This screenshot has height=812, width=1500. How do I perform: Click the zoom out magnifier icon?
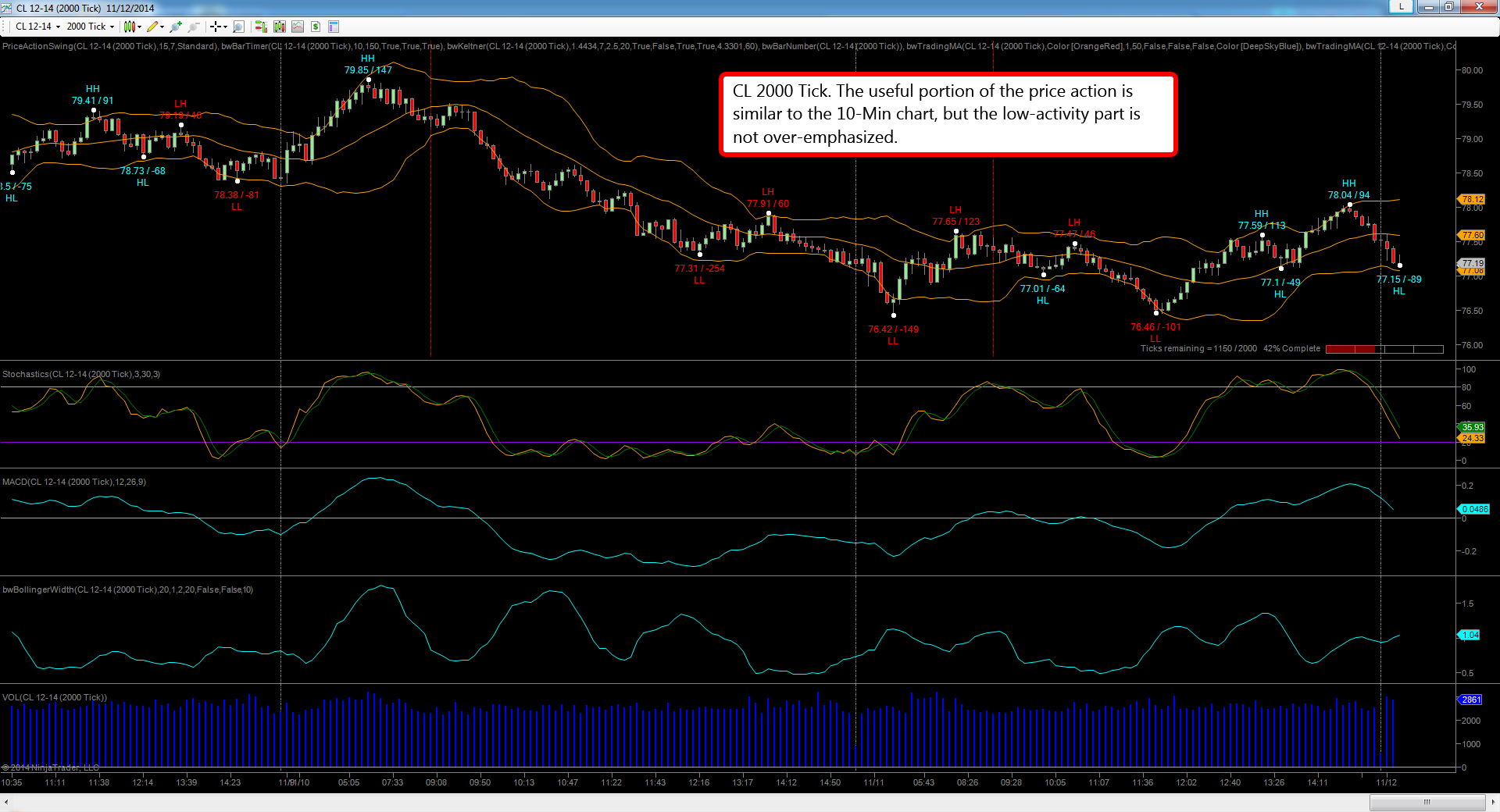194,27
